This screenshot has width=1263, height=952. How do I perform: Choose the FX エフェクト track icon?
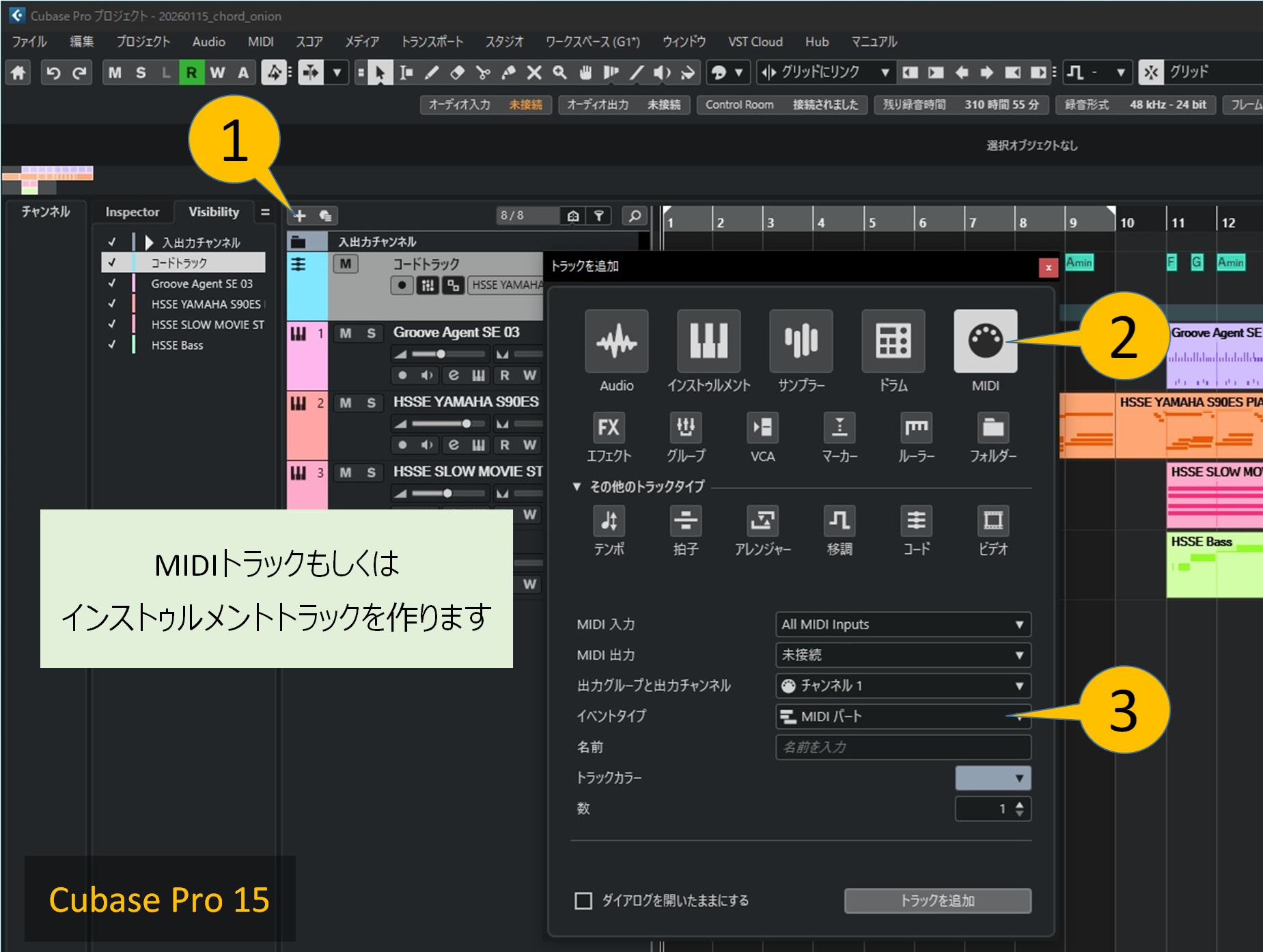click(609, 428)
